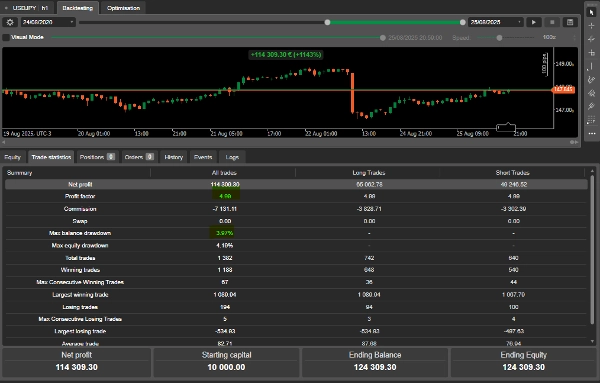The width and height of the screenshot is (600, 383).
Task: Open the Events tab
Action: [203, 157]
